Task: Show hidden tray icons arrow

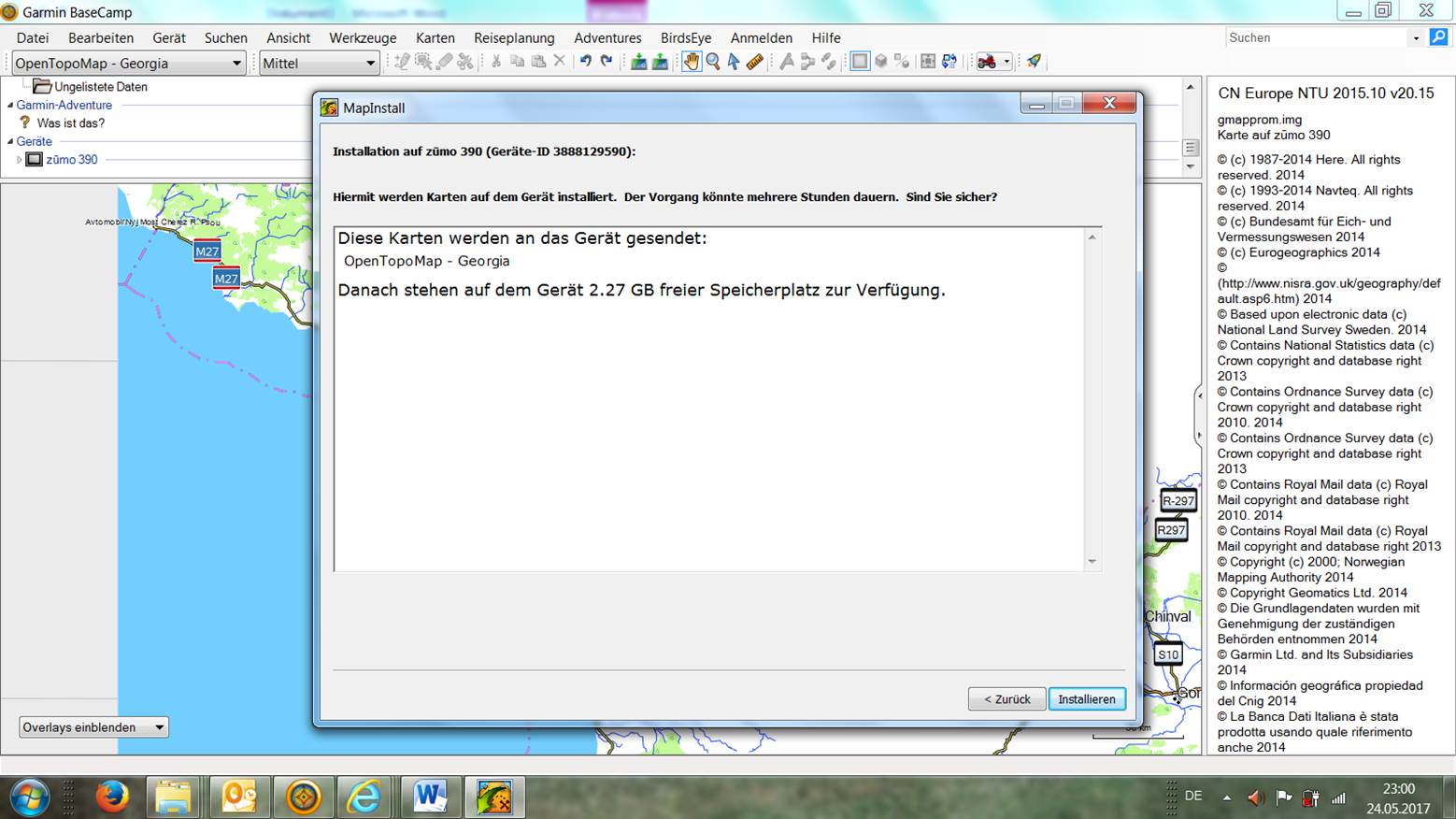Action: pyautogui.click(x=1226, y=797)
